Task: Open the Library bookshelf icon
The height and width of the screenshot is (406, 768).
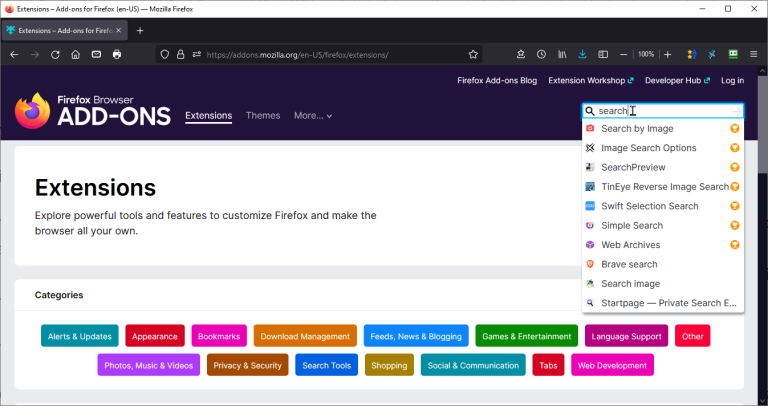Action: click(x=562, y=55)
